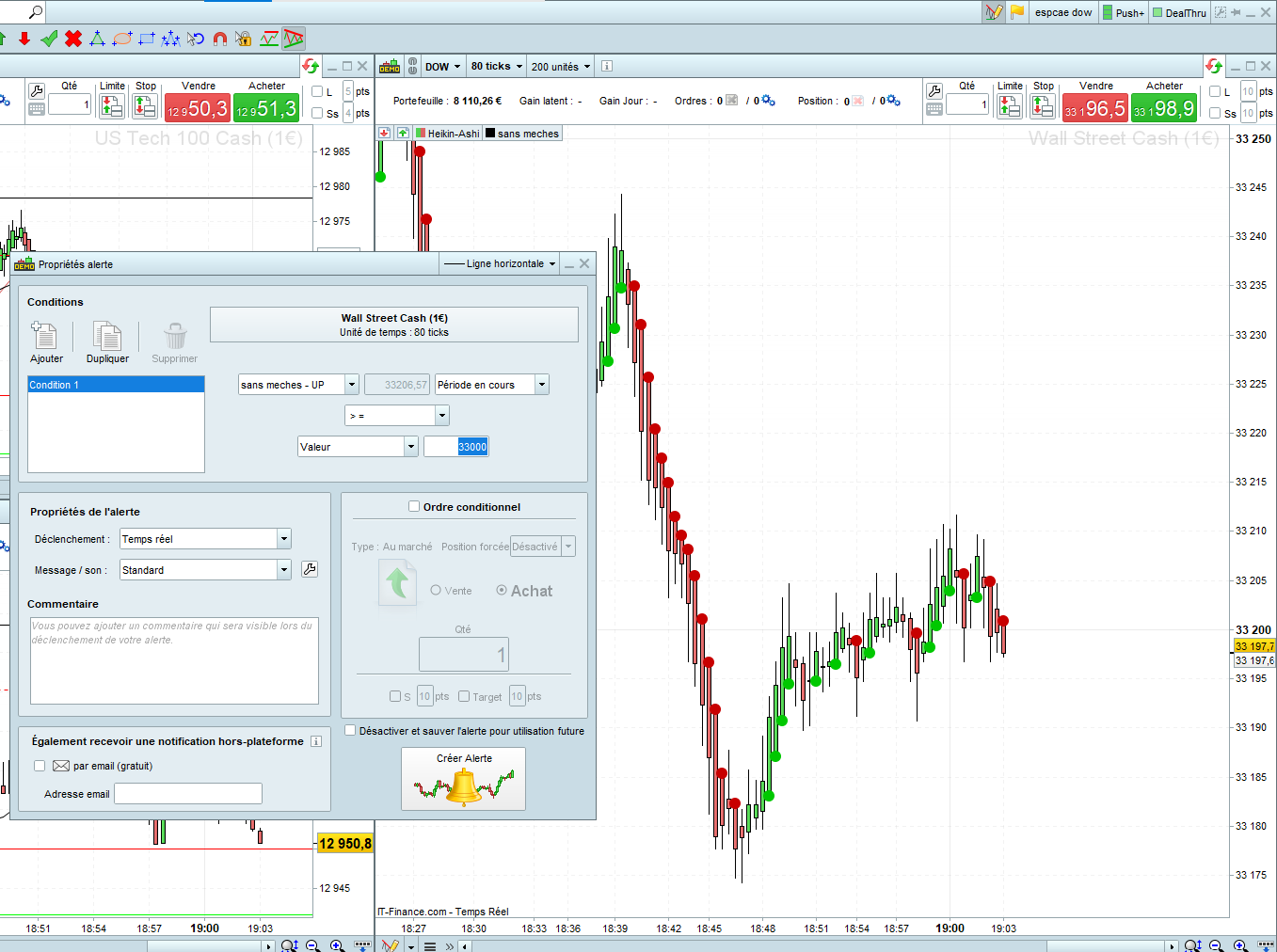Select the rectangle drawing tool
This screenshot has height=952, width=1277.
point(147,39)
